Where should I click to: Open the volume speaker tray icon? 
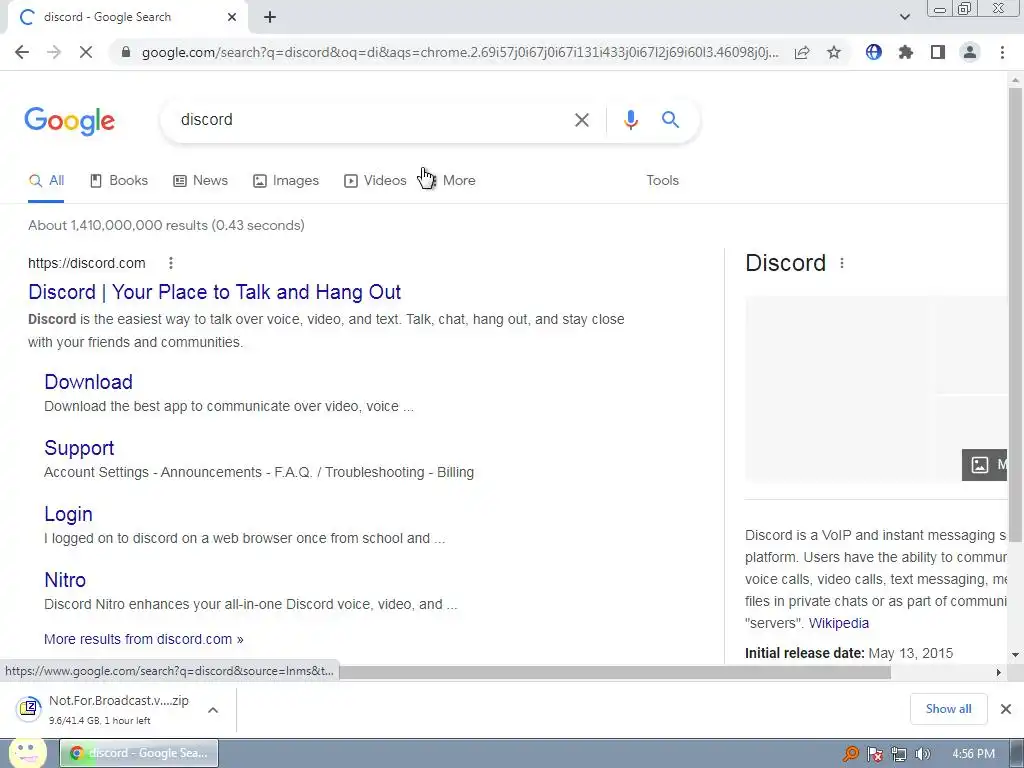(x=922, y=754)
